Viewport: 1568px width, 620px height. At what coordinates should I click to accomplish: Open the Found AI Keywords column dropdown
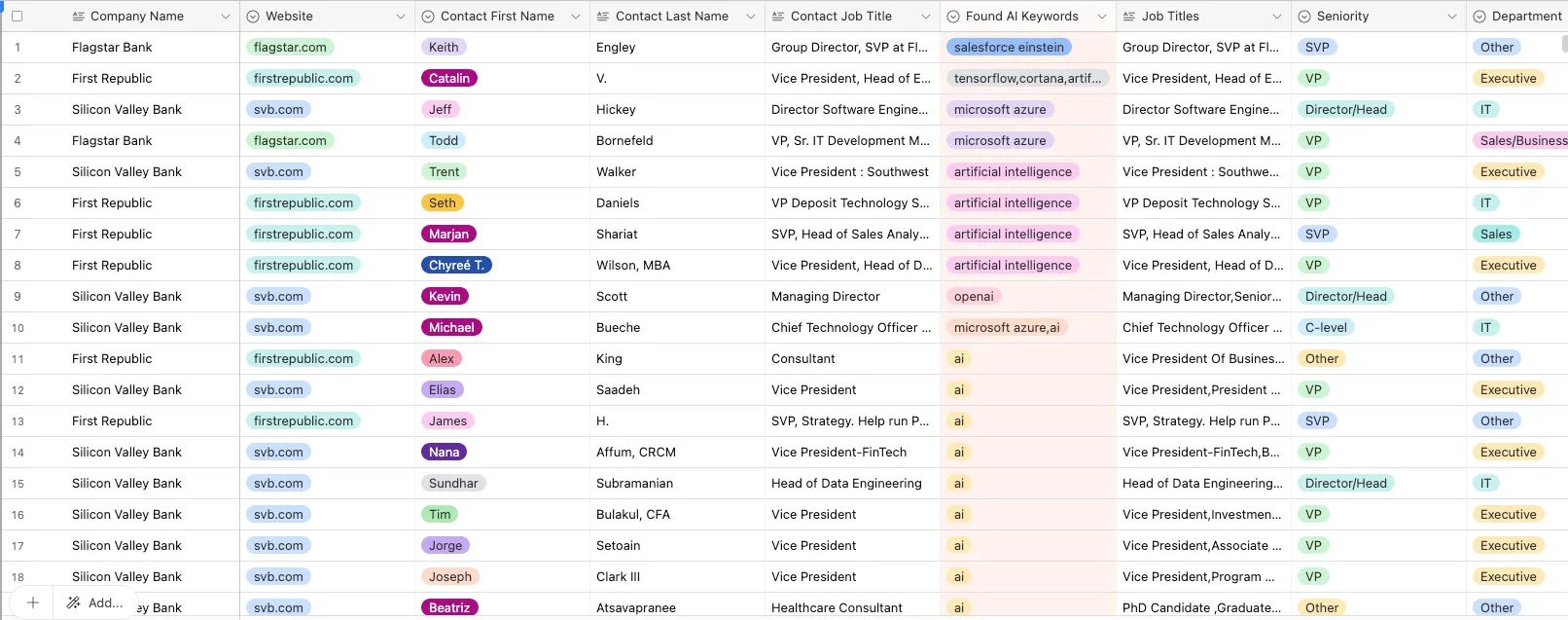point(1101,17)
